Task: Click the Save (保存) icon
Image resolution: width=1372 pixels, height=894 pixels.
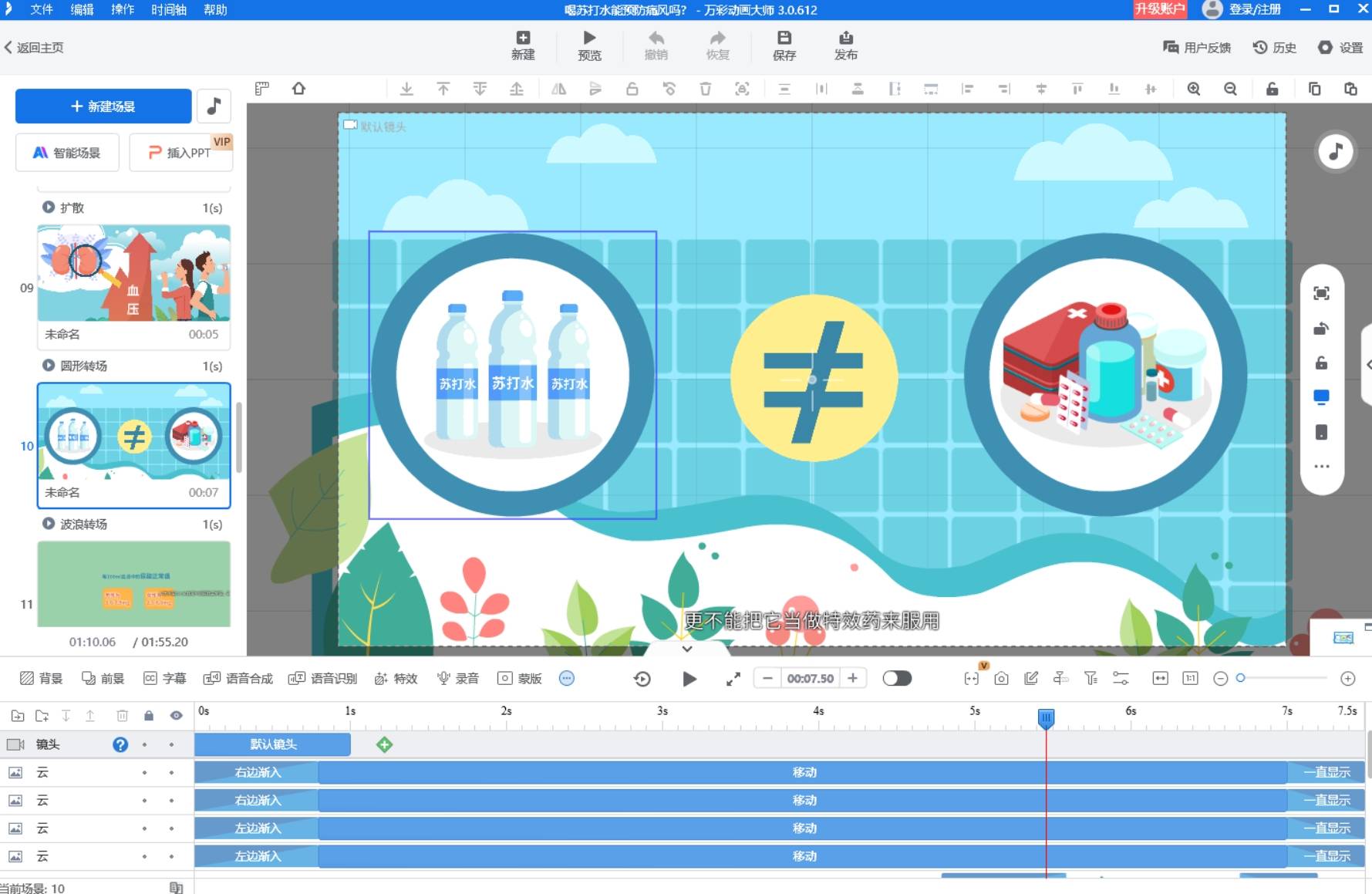Action: [784, 38]
